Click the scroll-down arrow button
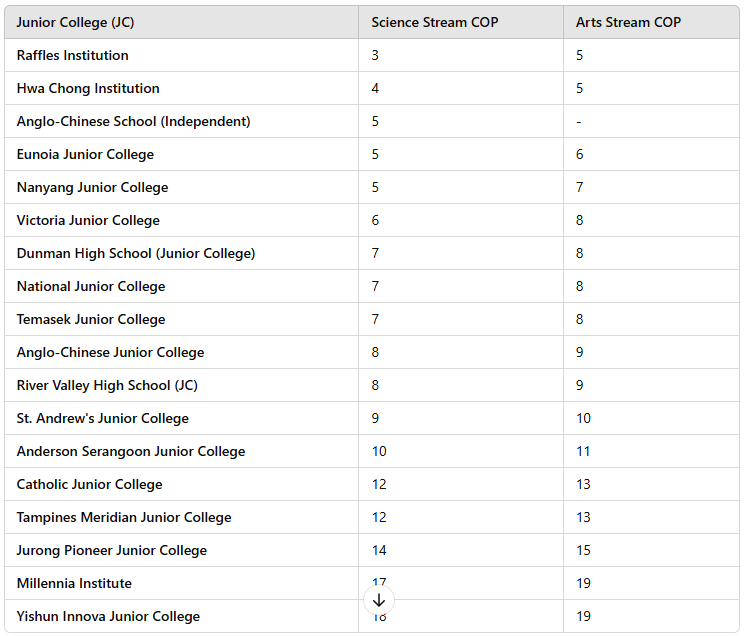746x636 pixels. (x=379, y=600)
